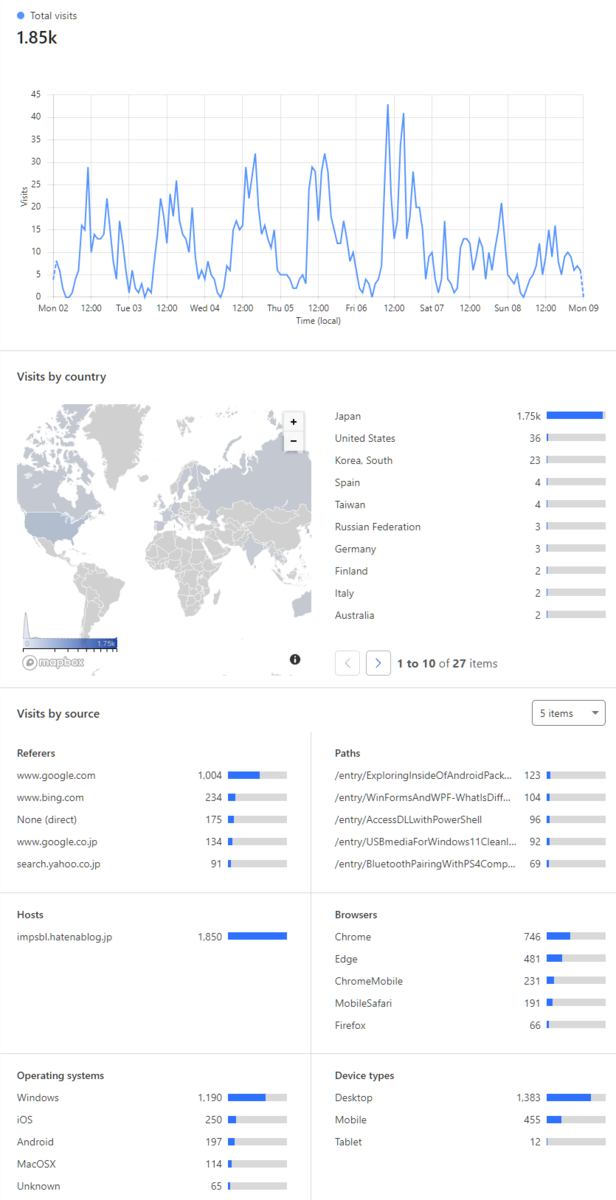
Task: Click the Mapbox logo
Action: point(54,662)
